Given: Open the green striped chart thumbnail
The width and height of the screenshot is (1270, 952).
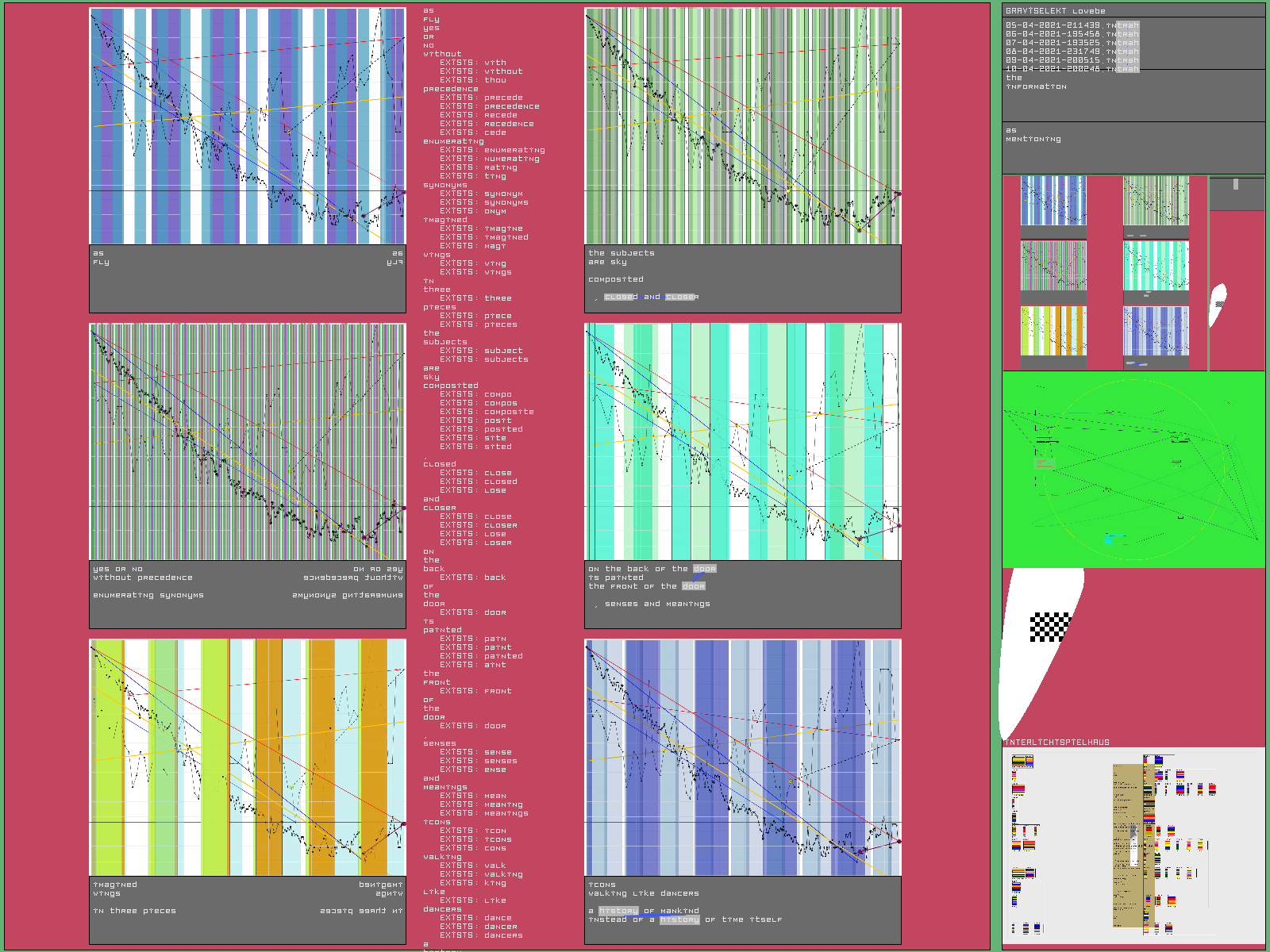Looking at the screenshot, I should click(x=1156, y=201).
